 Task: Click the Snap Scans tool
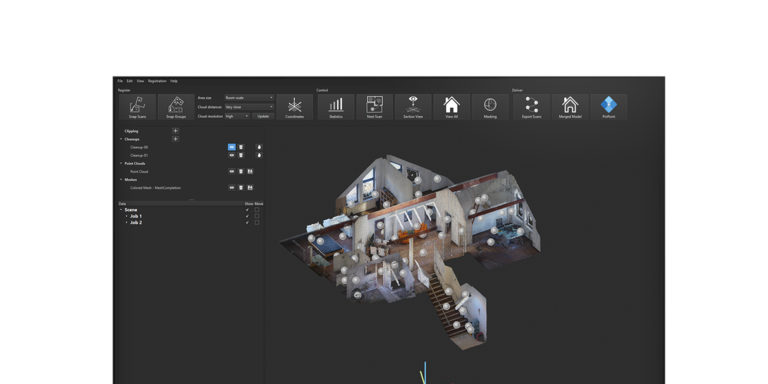[138, 107]
